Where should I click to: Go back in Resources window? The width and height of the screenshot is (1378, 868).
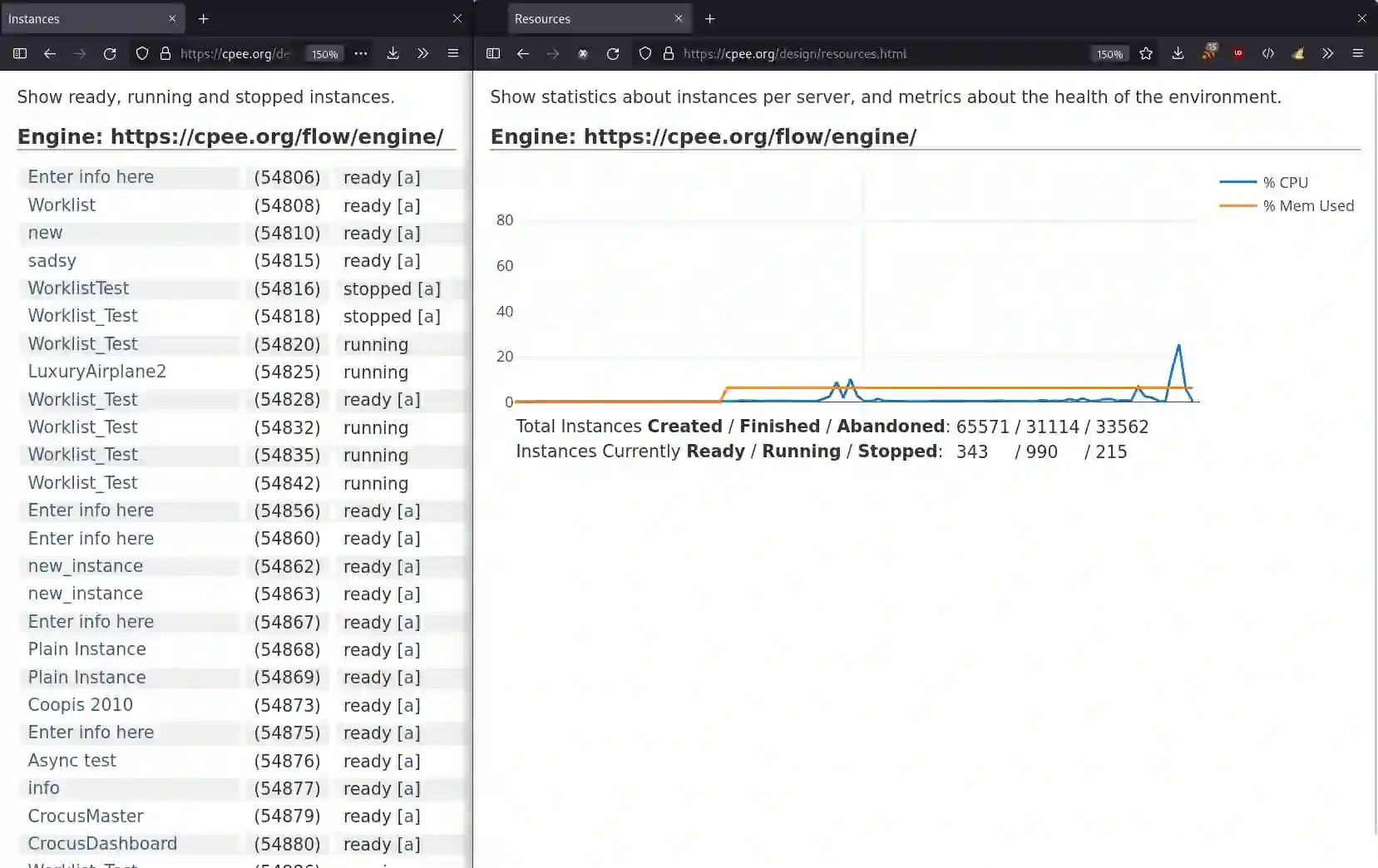[523, 53]
